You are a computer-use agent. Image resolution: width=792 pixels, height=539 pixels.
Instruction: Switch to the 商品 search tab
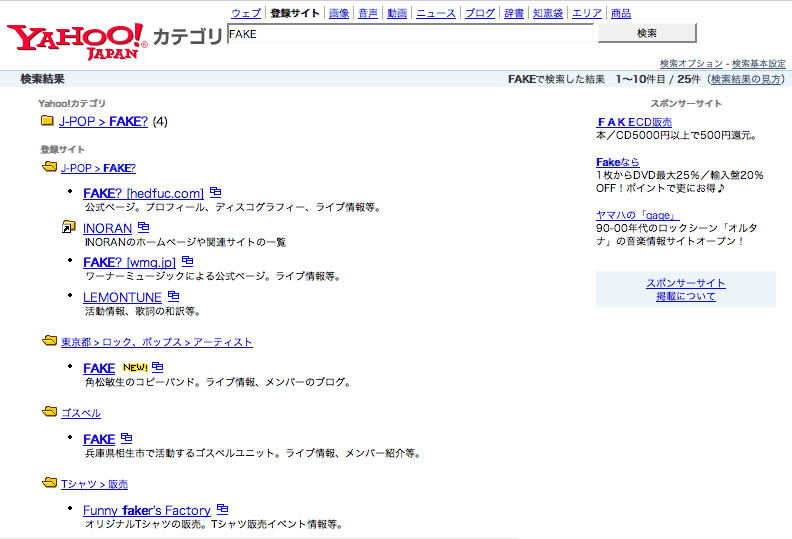[x=621, y=13]
